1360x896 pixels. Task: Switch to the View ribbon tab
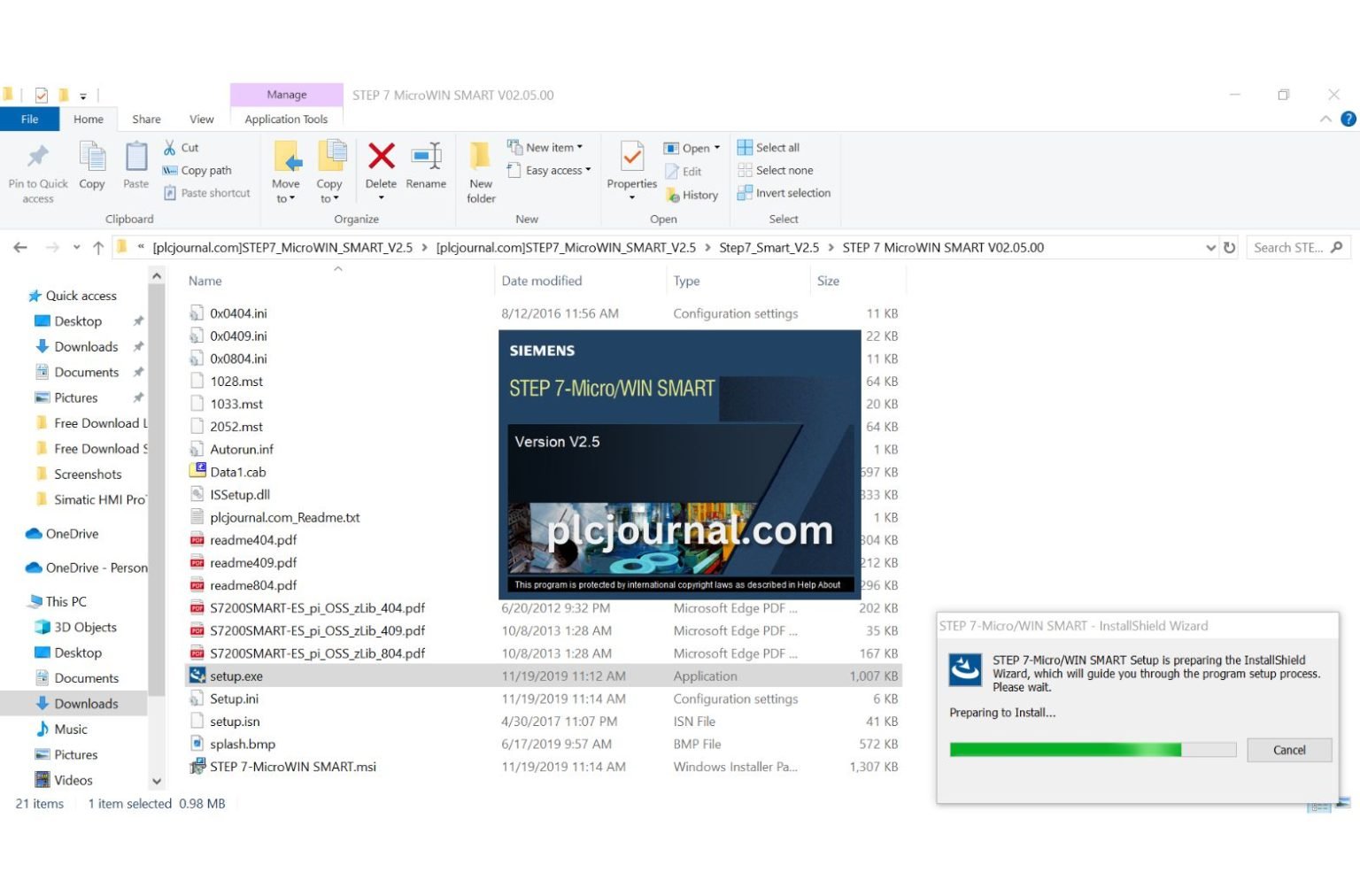(201, 120)
